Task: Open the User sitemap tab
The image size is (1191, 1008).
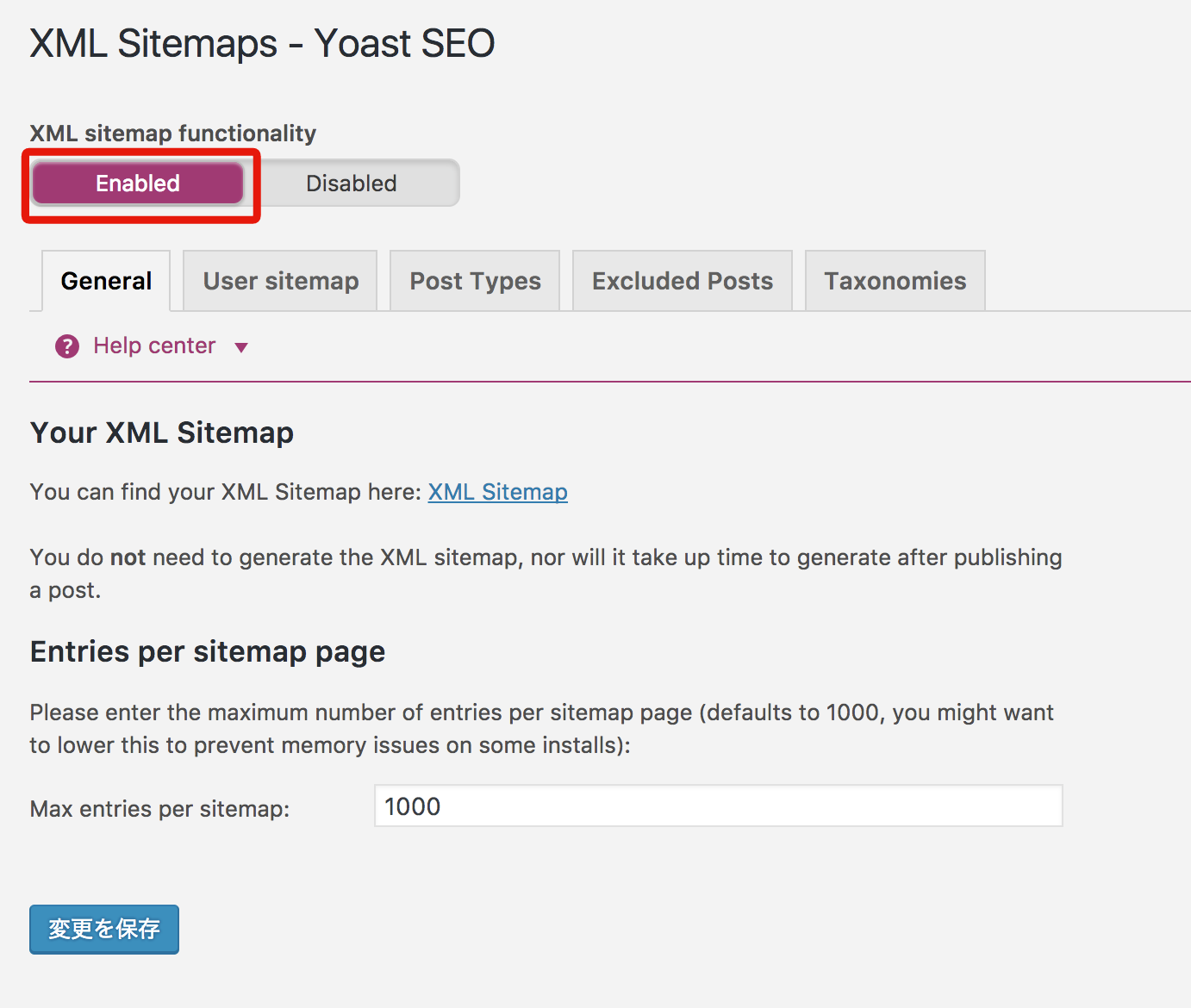Action: point(281,281)
